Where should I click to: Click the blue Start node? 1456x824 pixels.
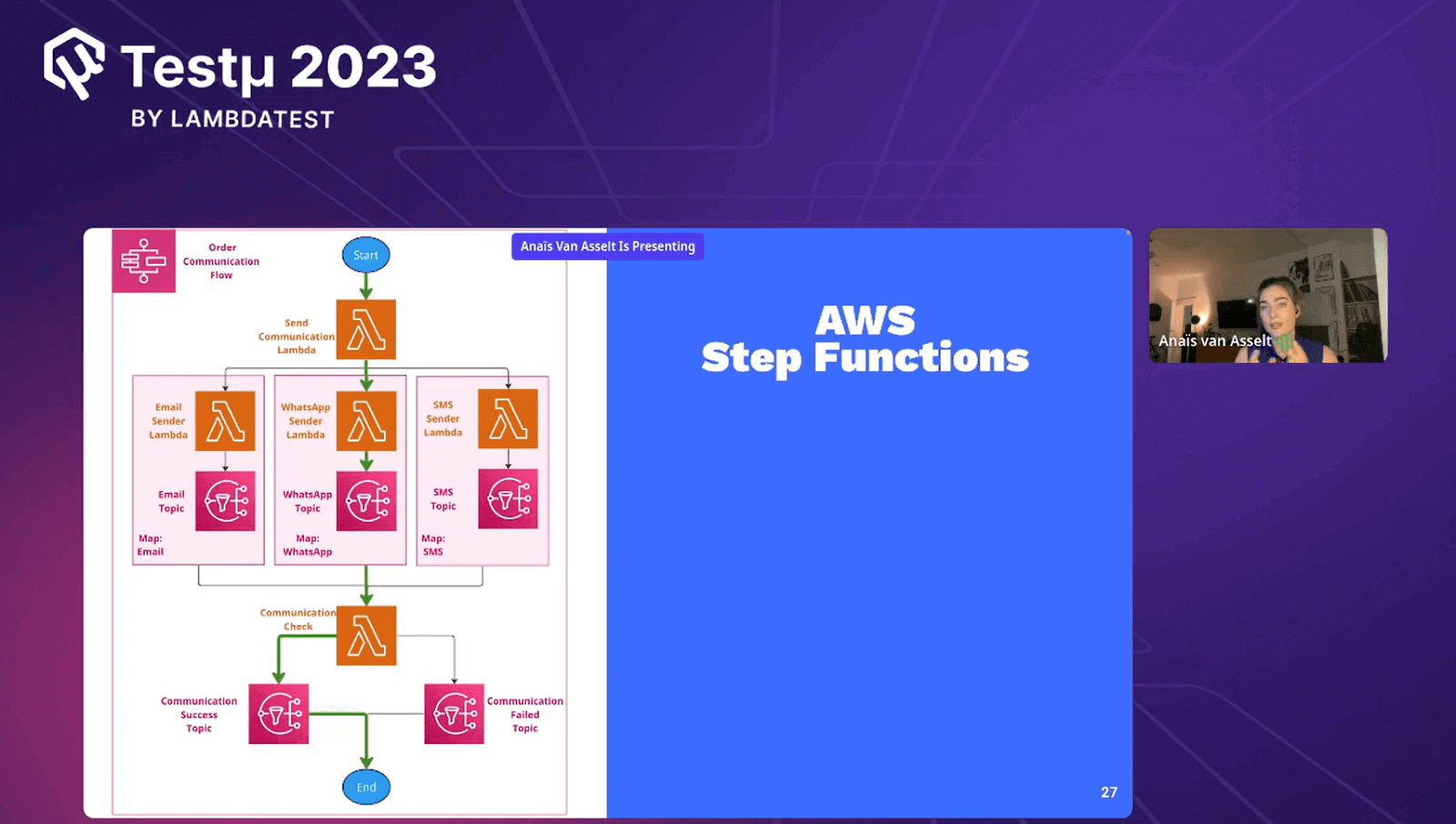pos(366,255)
